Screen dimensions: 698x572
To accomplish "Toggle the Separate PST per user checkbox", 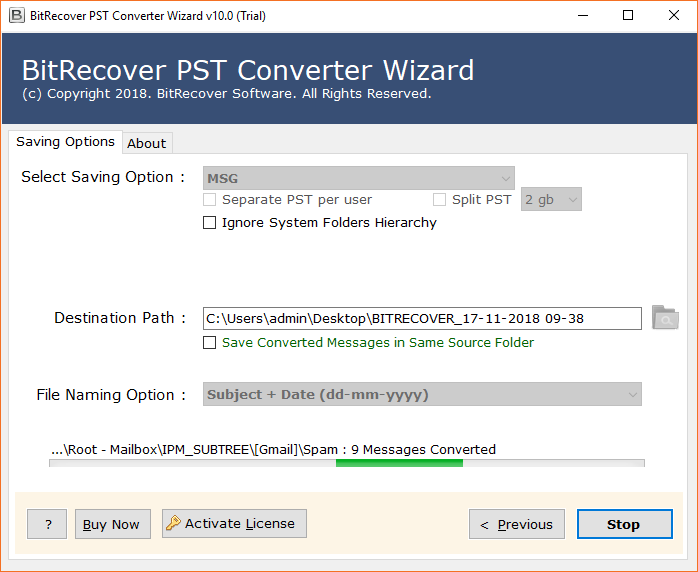I will pos(210,200).
